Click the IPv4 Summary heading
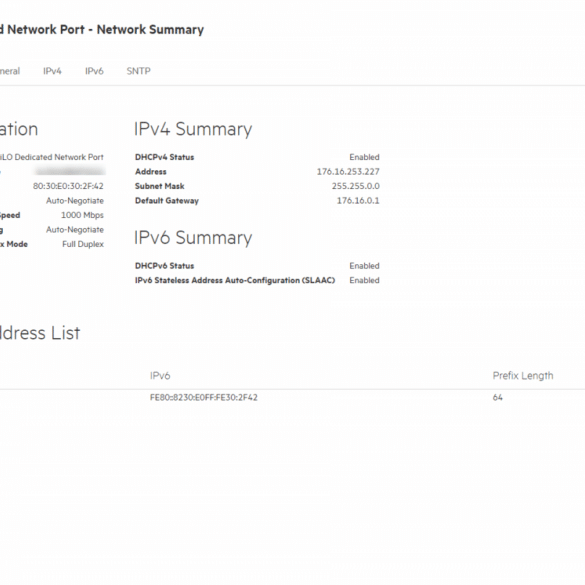The width and height of the screenshot is (585, 585). 193,129
